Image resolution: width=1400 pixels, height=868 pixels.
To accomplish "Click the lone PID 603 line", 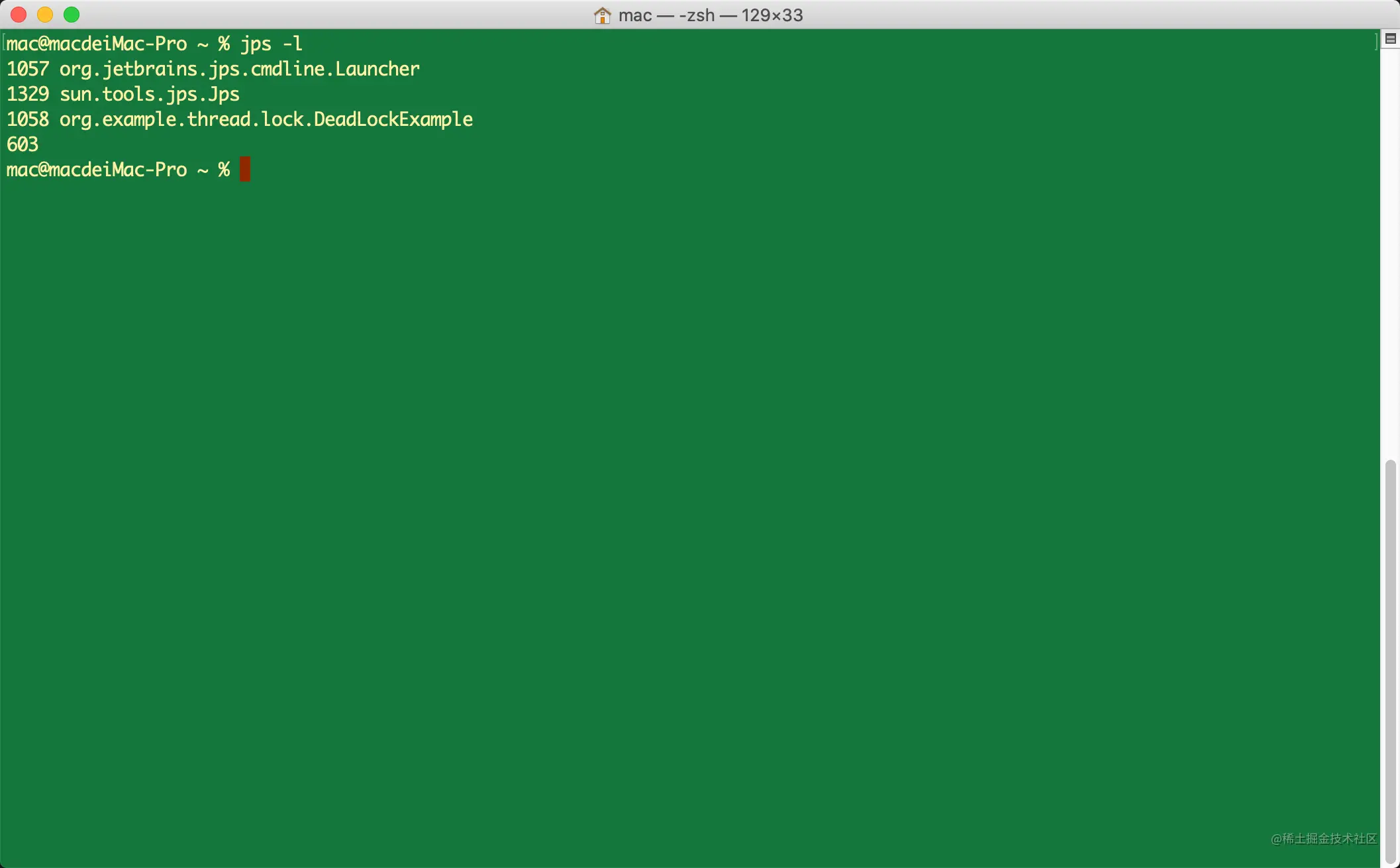I will point(23,144).
